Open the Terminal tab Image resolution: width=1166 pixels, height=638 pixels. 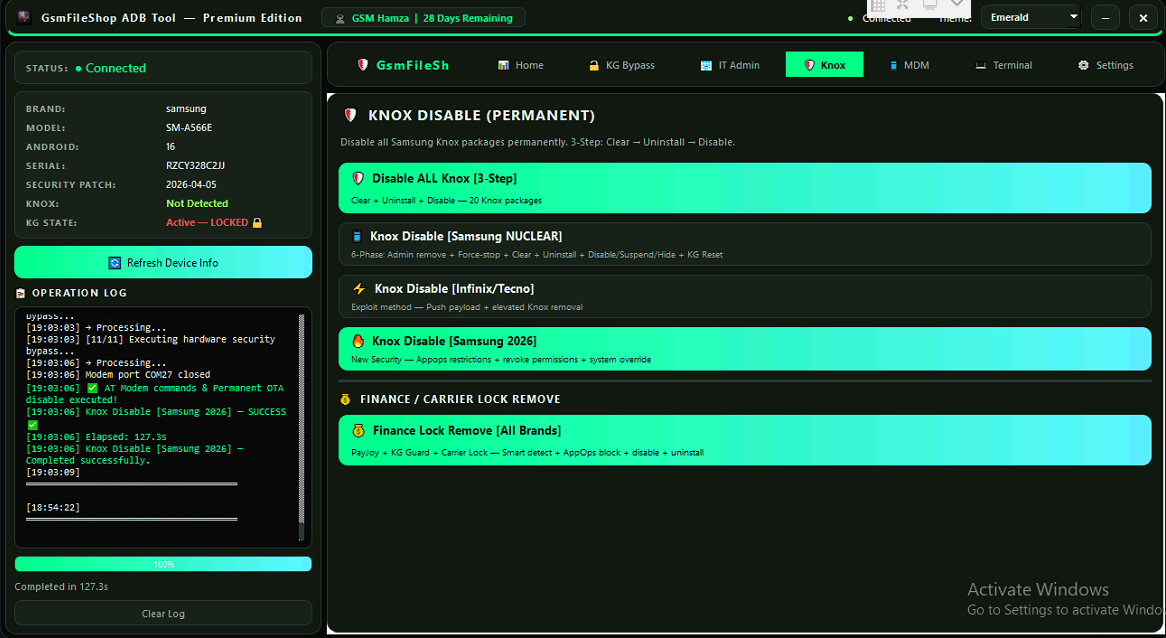tap(1004, 65)
